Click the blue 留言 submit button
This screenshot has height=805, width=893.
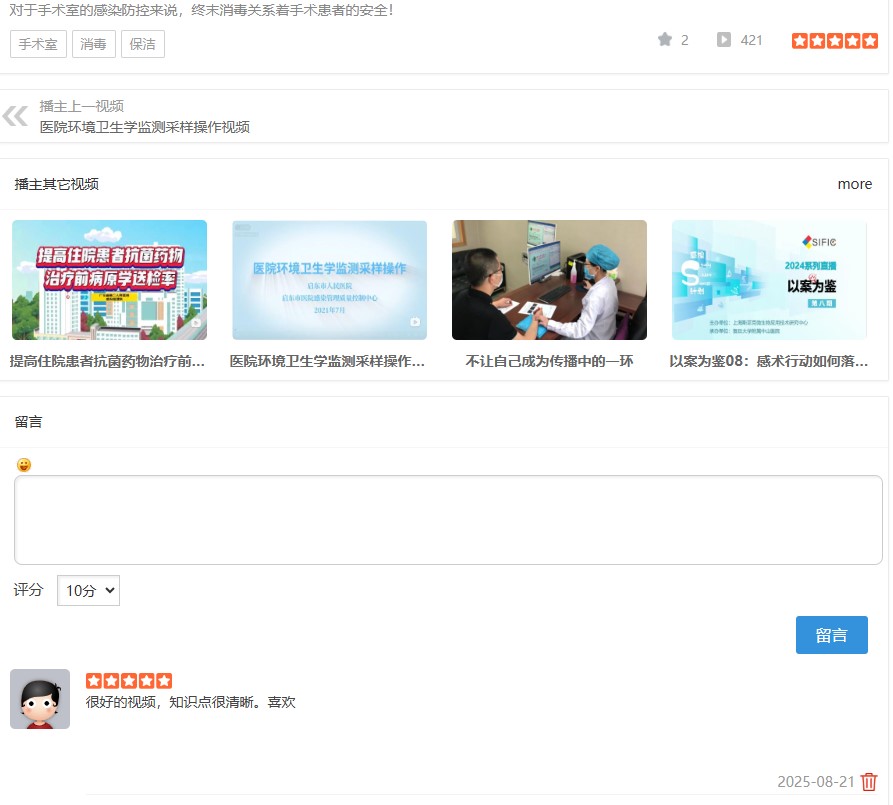[832, 635]
